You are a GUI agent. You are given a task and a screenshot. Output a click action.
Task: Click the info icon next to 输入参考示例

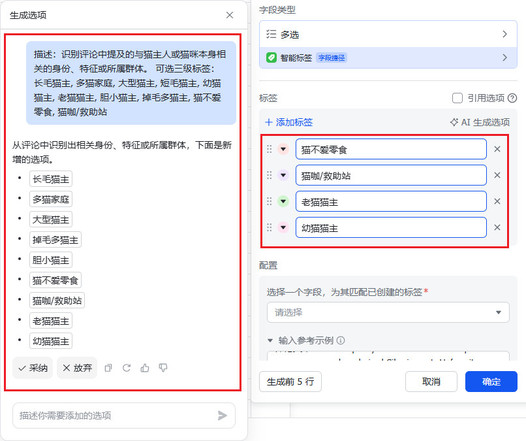click(340, 341)
